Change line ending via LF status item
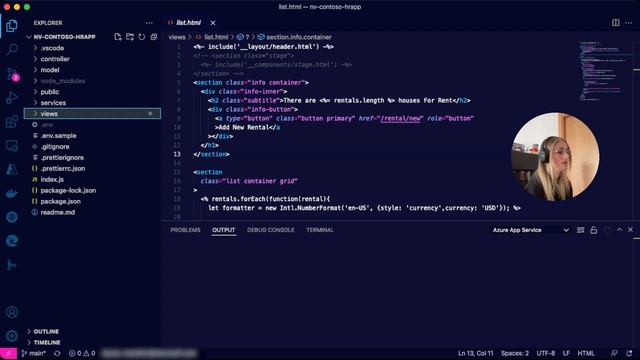The width and height of the screenshot is (640, 360). pyautogui.click(x=566, y=353)
